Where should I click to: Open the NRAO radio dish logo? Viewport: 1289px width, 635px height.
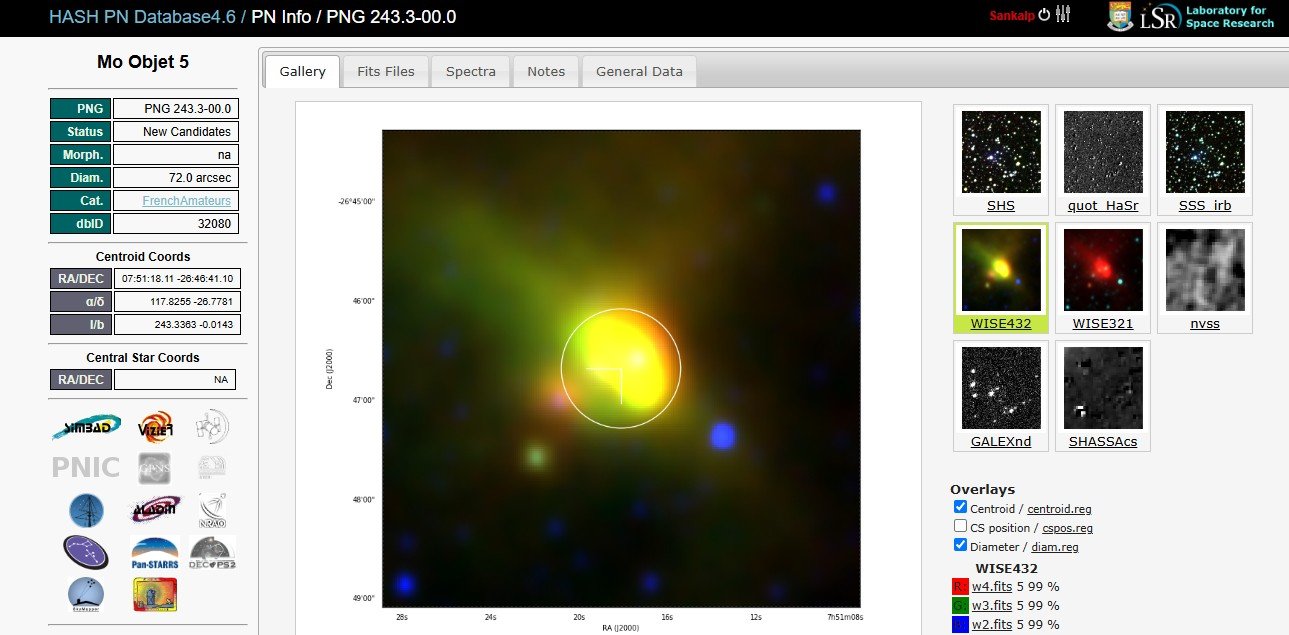pyautogui.click(x=212, y=509)
